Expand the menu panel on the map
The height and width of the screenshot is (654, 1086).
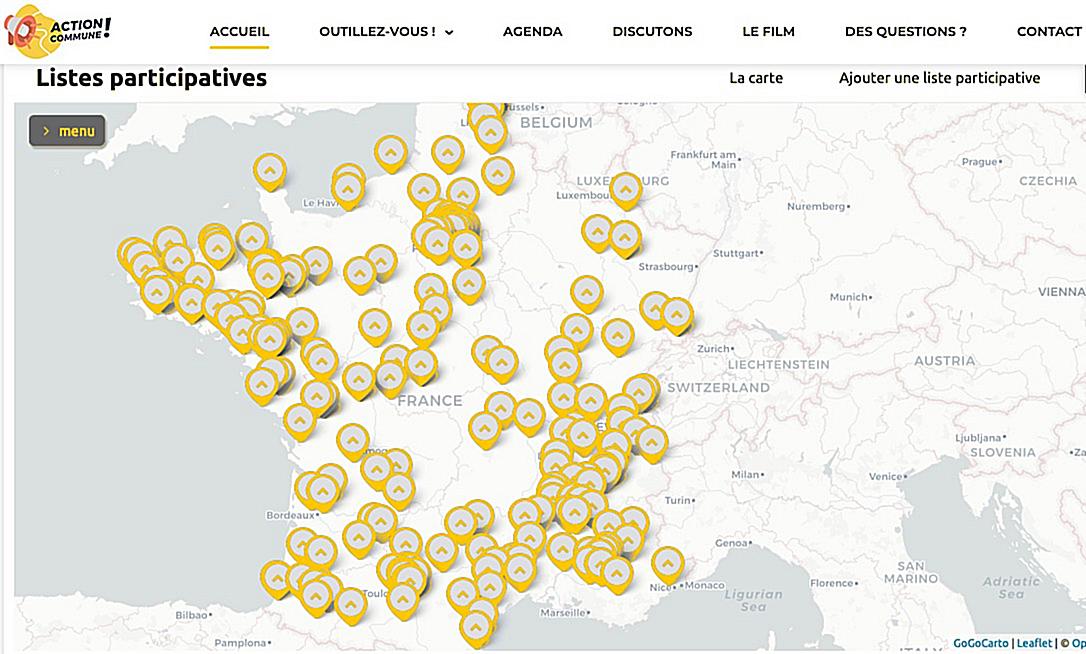coord(66,130)
